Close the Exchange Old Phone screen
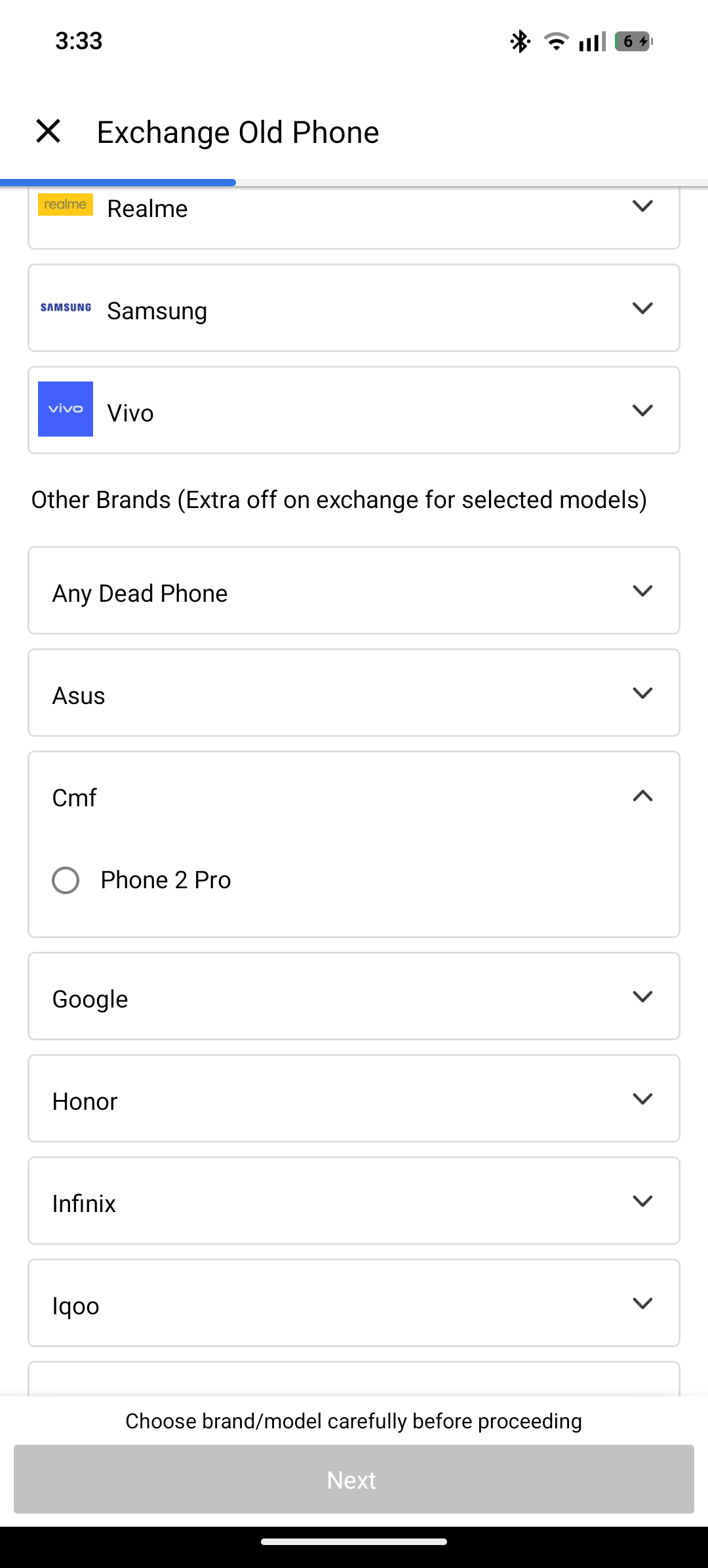This screenshot has width=708, height=1568. (x=49, y=131)
